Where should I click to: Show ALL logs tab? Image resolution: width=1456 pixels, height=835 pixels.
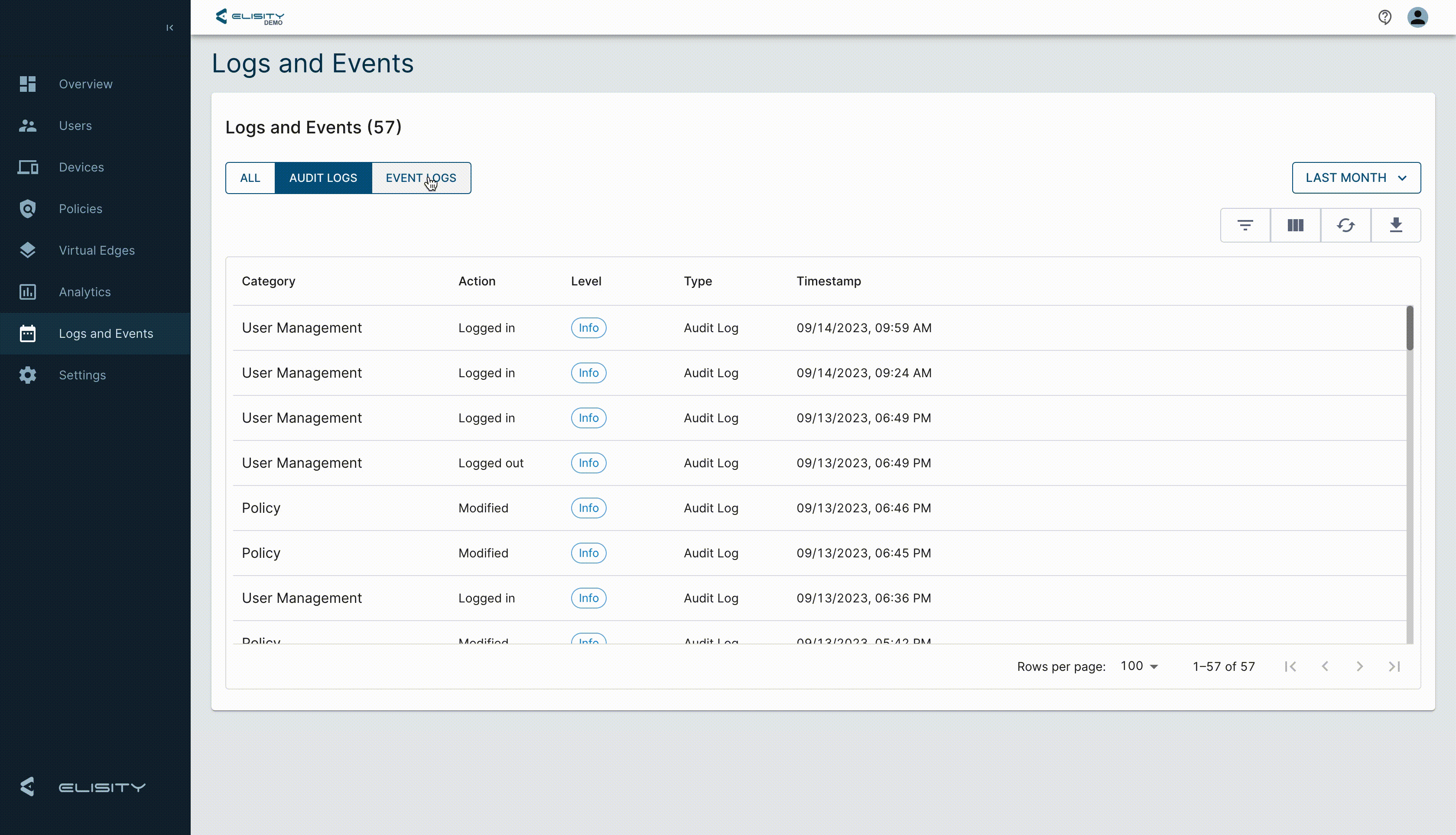pyautogui.click(x=250, y=178)
